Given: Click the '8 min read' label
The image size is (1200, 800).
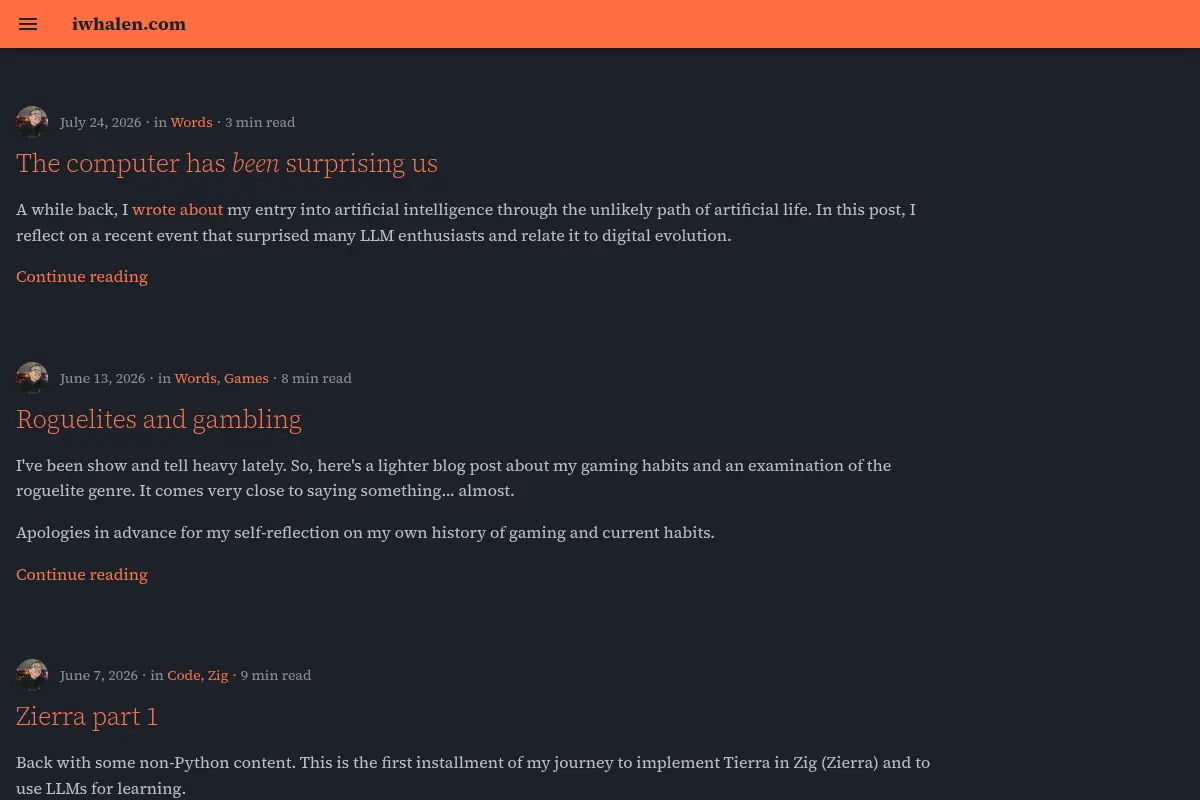Looking at the screenshot, I should coord(316,378).
